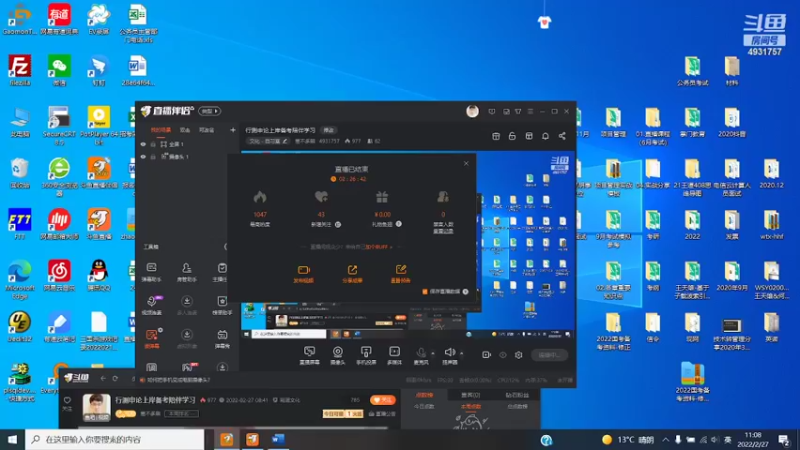Mute the microphone in the bottom toolbar
Screen dimensions: 800x450
tap(421, 355)
